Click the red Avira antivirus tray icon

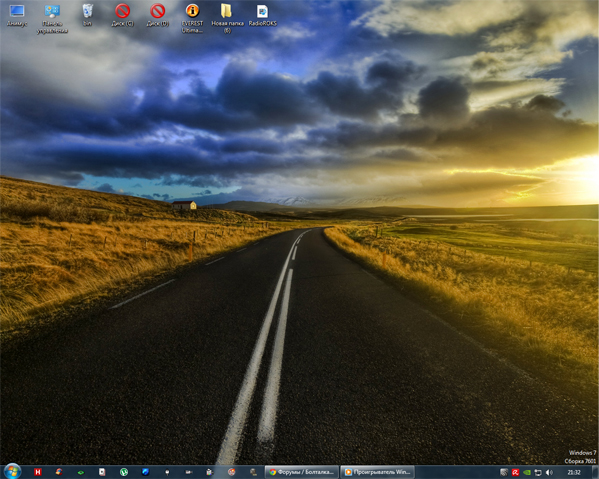tap(515, 473)
